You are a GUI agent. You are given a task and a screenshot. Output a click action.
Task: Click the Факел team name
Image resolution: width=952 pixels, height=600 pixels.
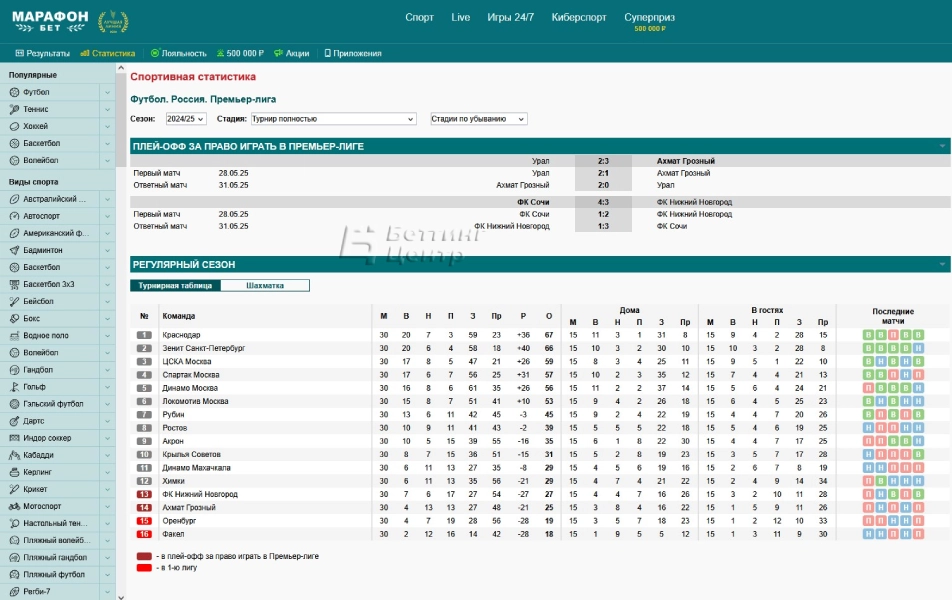[x=173, y=534]
